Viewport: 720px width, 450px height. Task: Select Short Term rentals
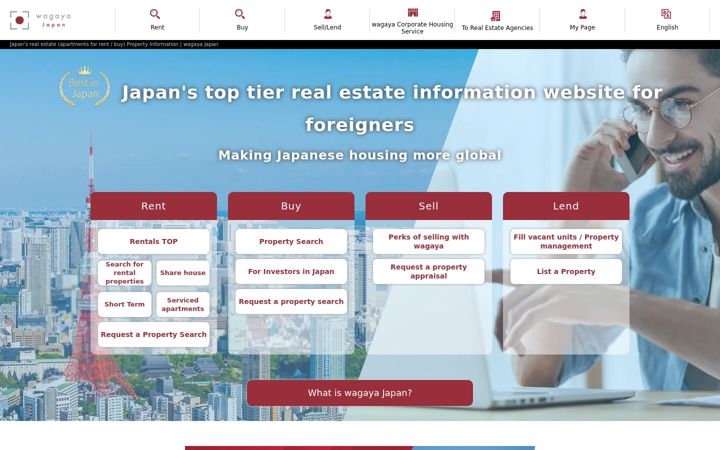pos(124,304)
